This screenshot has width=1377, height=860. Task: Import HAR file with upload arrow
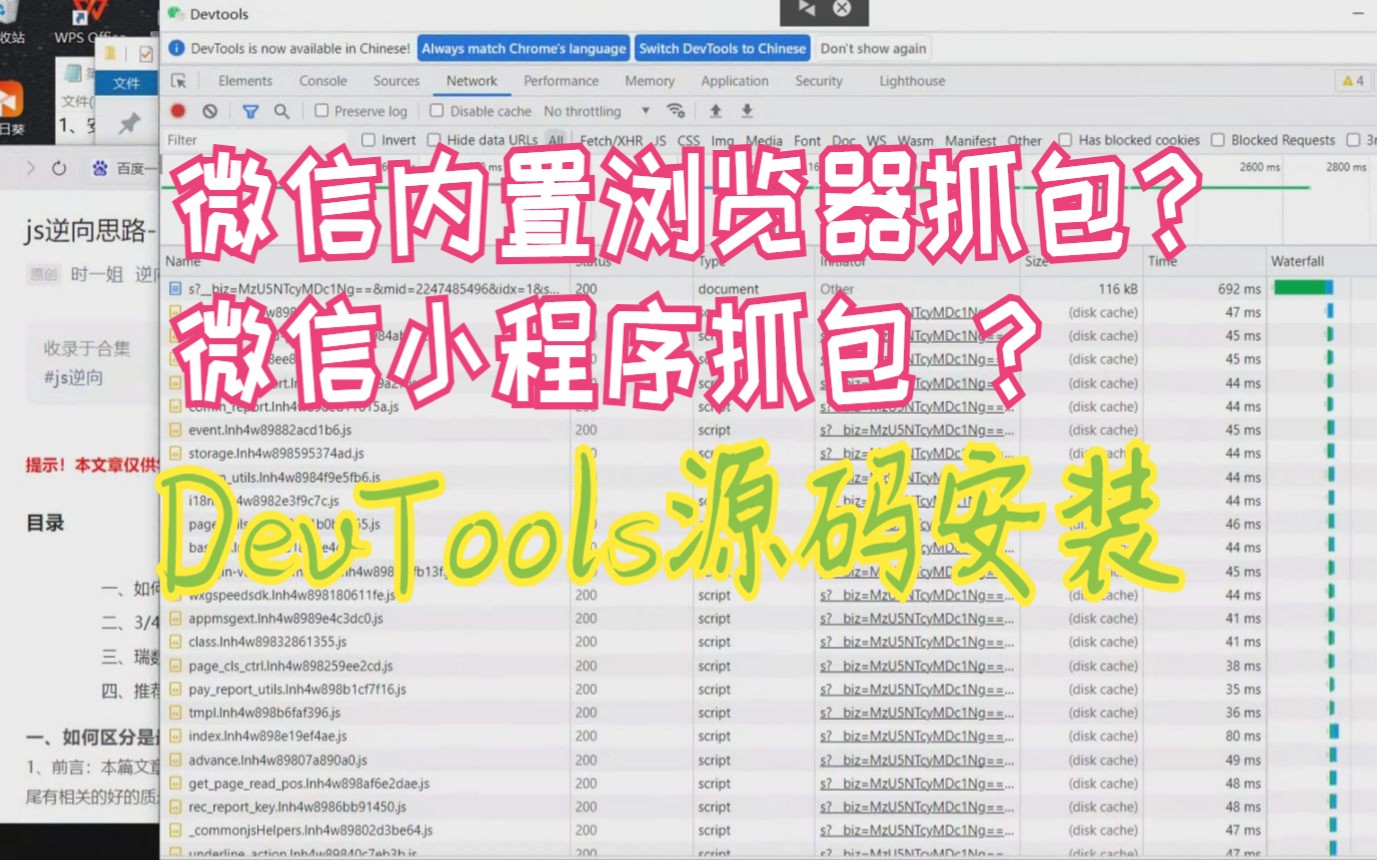[716, 111]
